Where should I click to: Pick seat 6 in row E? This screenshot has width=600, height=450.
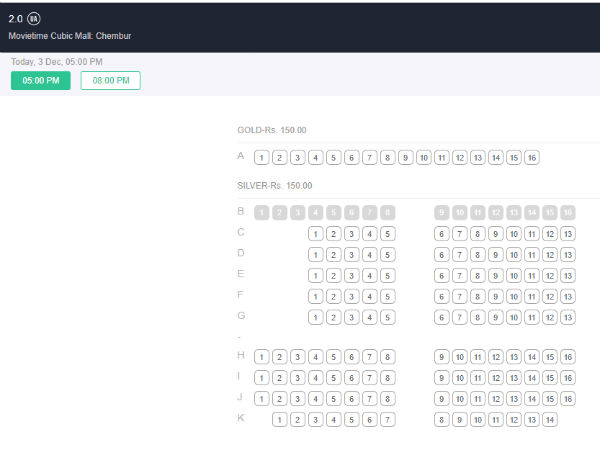click(x=441, y=276)
